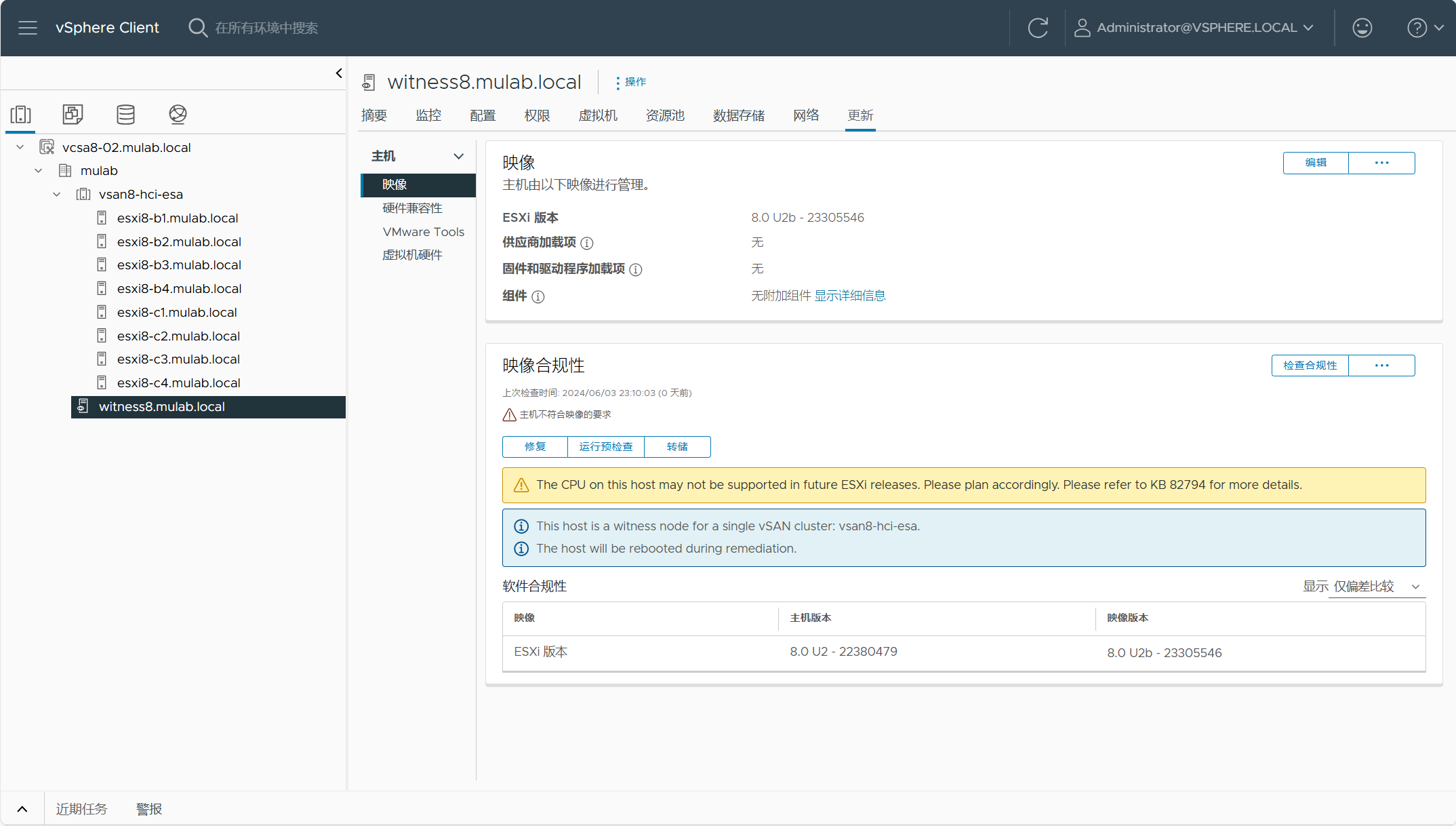Select the 更新 tab
The image size is (1456, 826).
click(x=860, y=115)
